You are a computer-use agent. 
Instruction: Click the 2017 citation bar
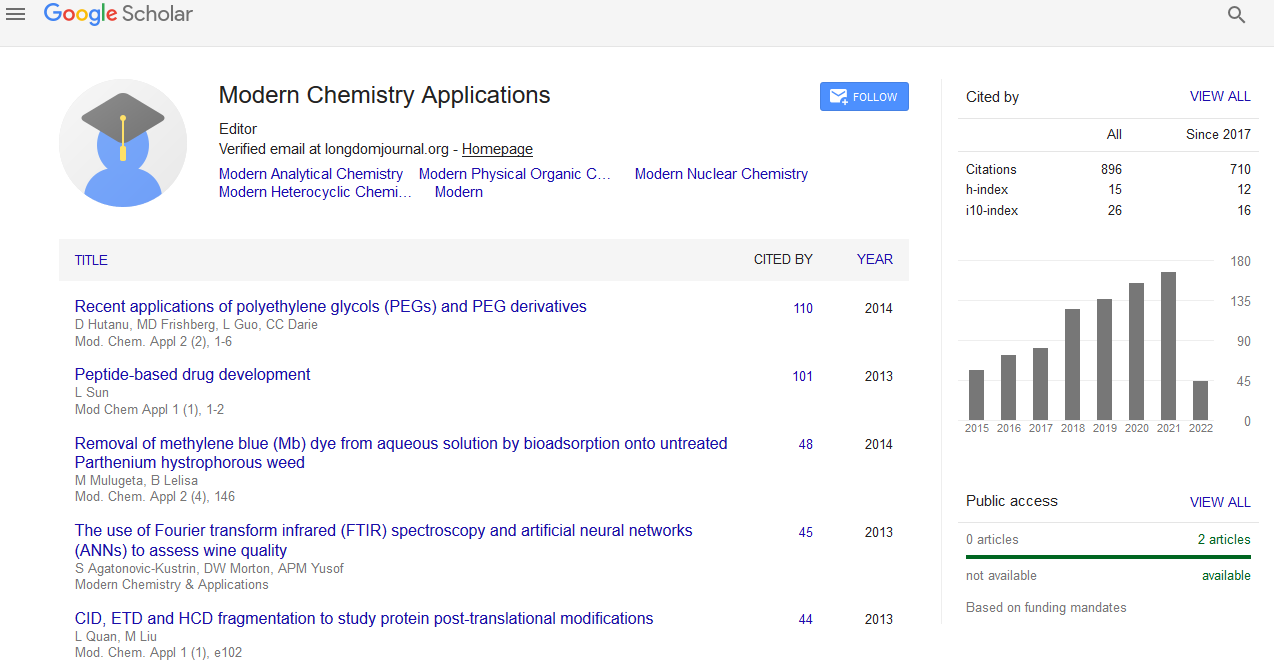[x=1040, y=384]
